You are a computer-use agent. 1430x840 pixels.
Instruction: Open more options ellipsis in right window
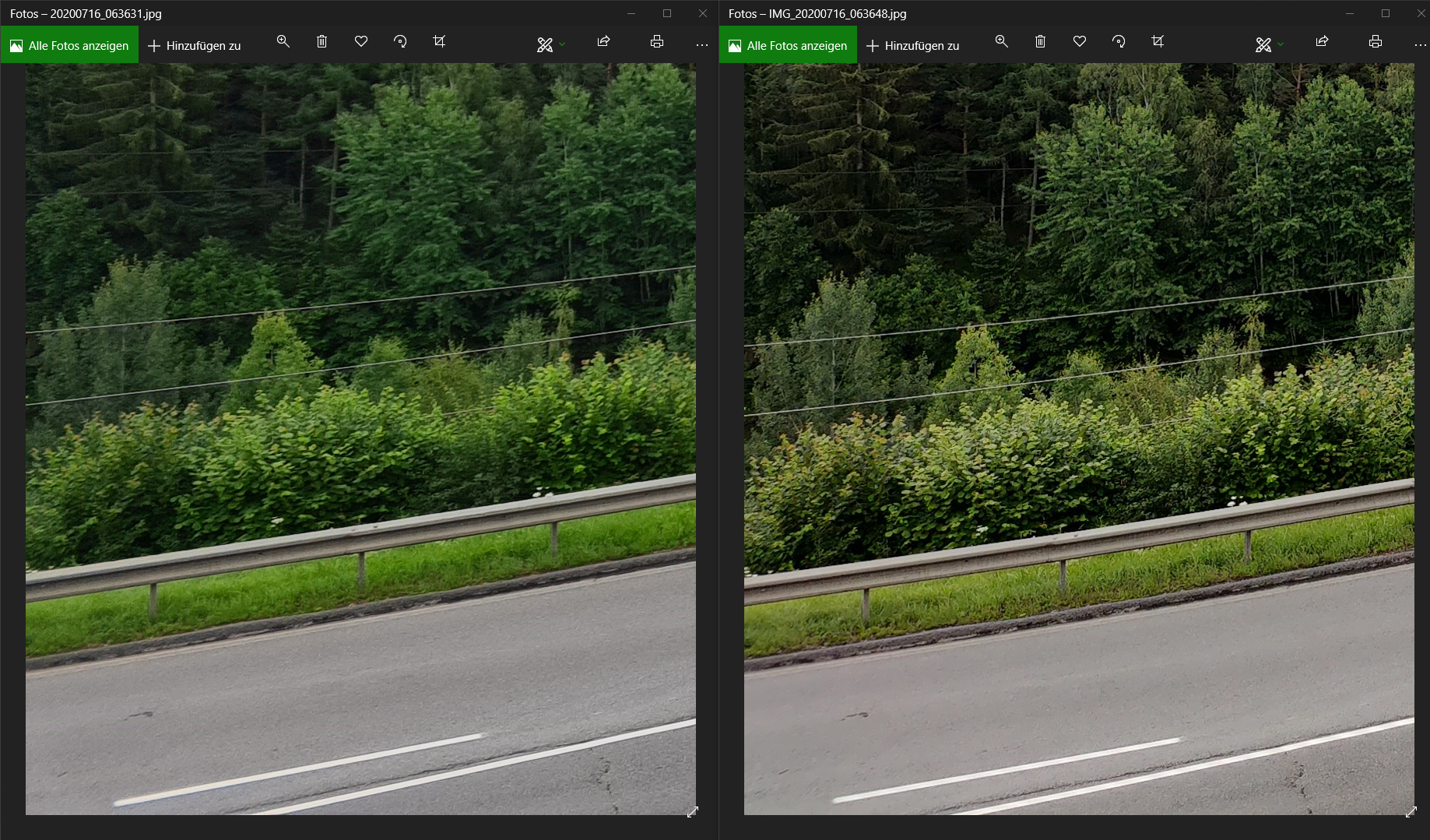click(1421, 45)
